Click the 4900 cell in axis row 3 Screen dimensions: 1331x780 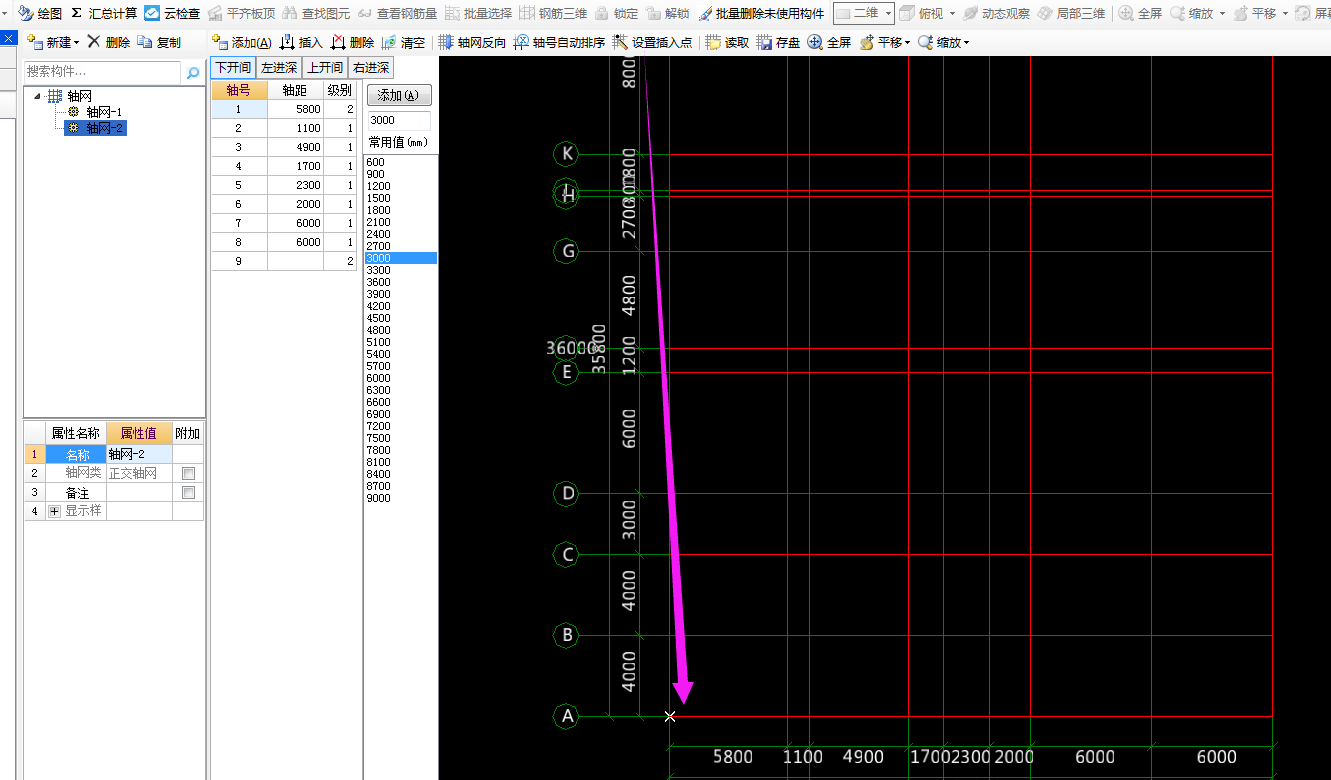(x=295, y=148)
